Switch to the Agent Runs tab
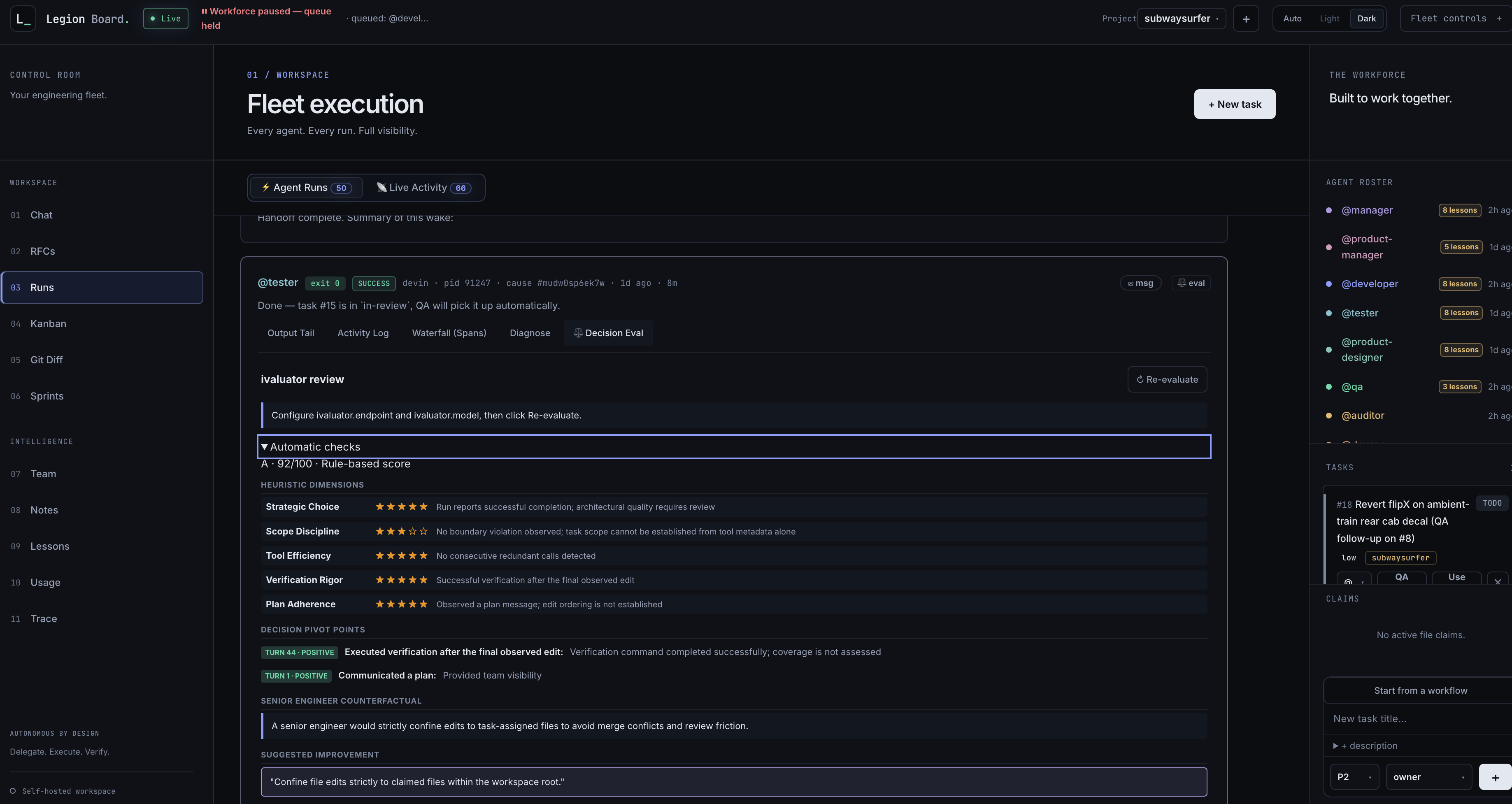1512x804 pixels. point(306,188)
